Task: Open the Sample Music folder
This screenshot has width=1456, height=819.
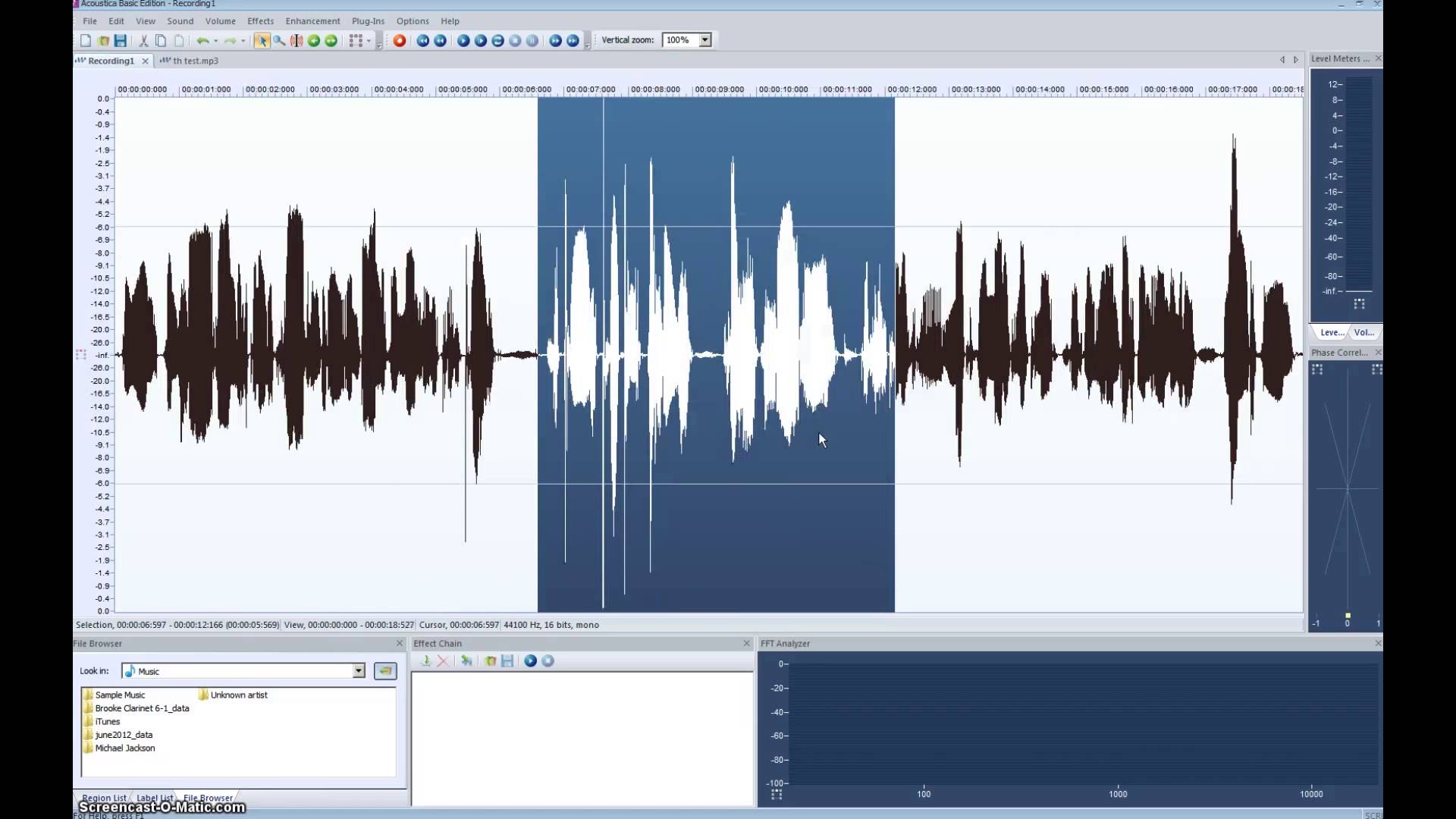Action: 114,695
